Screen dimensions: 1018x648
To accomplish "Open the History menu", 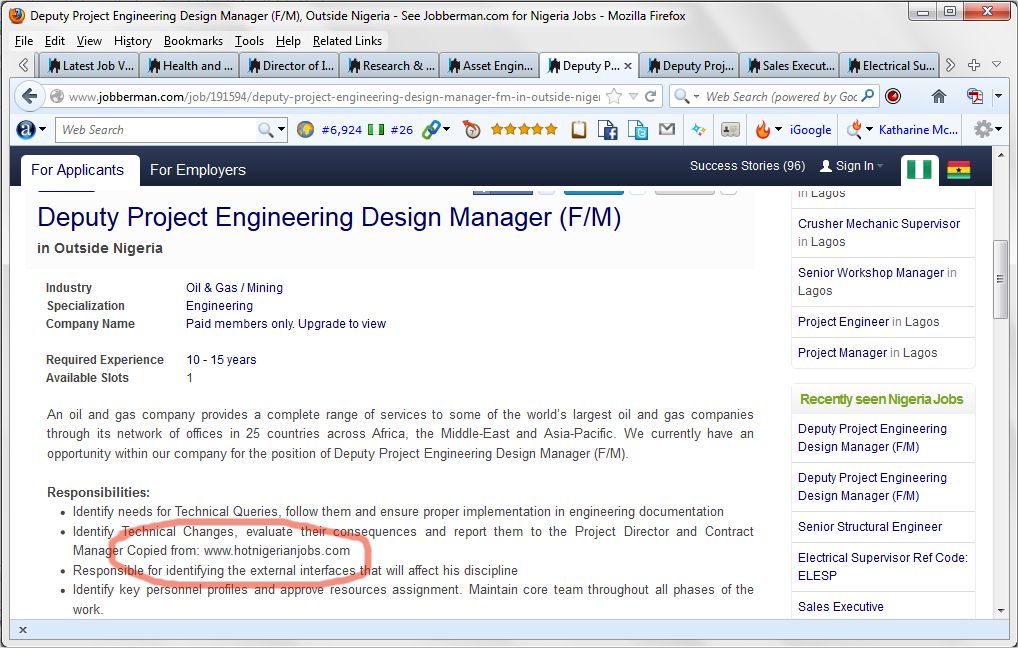I will click(x=132, y=41).
